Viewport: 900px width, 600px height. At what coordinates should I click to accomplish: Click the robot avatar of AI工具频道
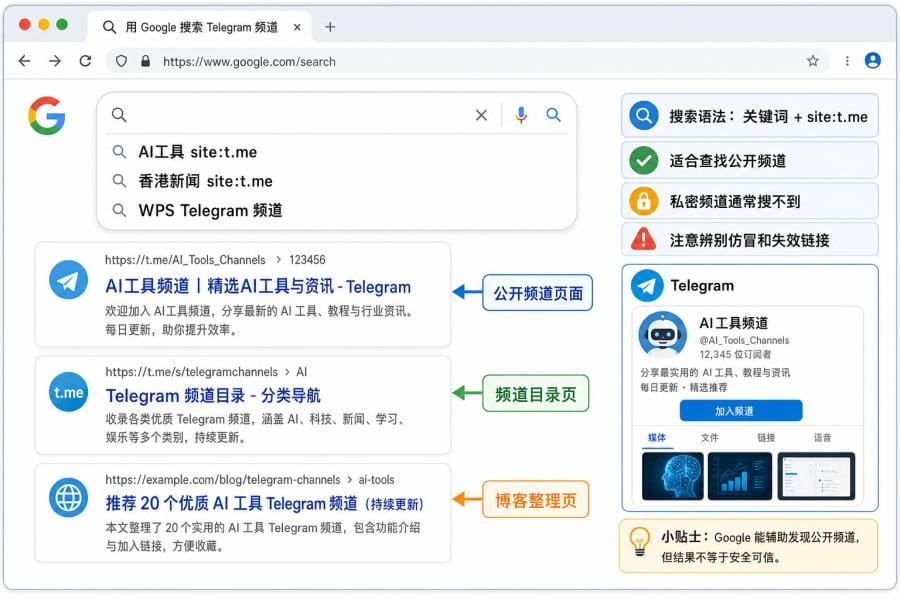click(x=662, y=335)
